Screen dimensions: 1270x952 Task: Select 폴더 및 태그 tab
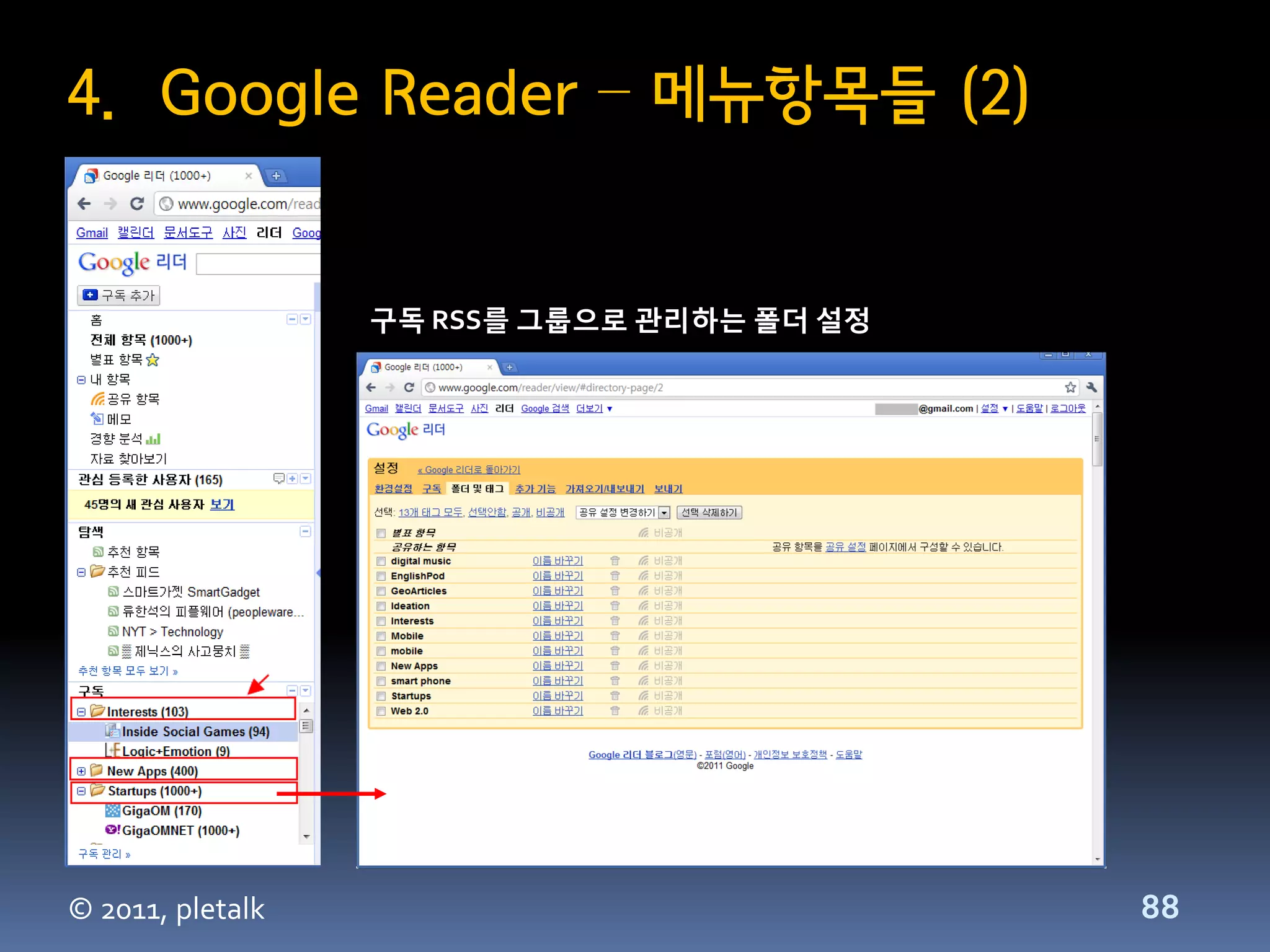click(x=477, y=488)
